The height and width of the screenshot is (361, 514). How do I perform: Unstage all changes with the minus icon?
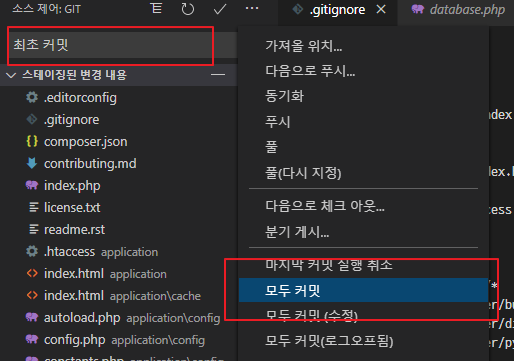tap(218, 75)
